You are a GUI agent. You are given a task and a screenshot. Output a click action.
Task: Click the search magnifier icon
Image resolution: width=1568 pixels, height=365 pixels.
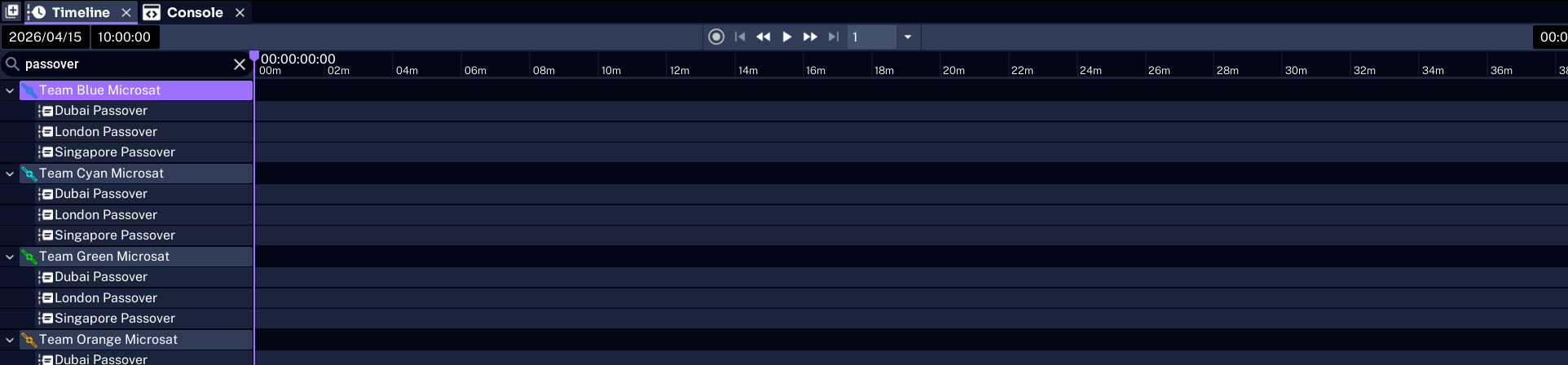pos(12,64)
